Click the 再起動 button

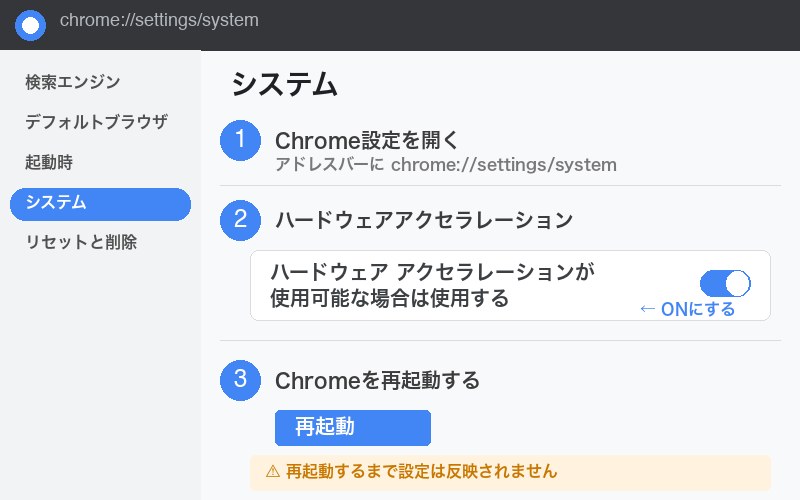(x=353, y=428)
